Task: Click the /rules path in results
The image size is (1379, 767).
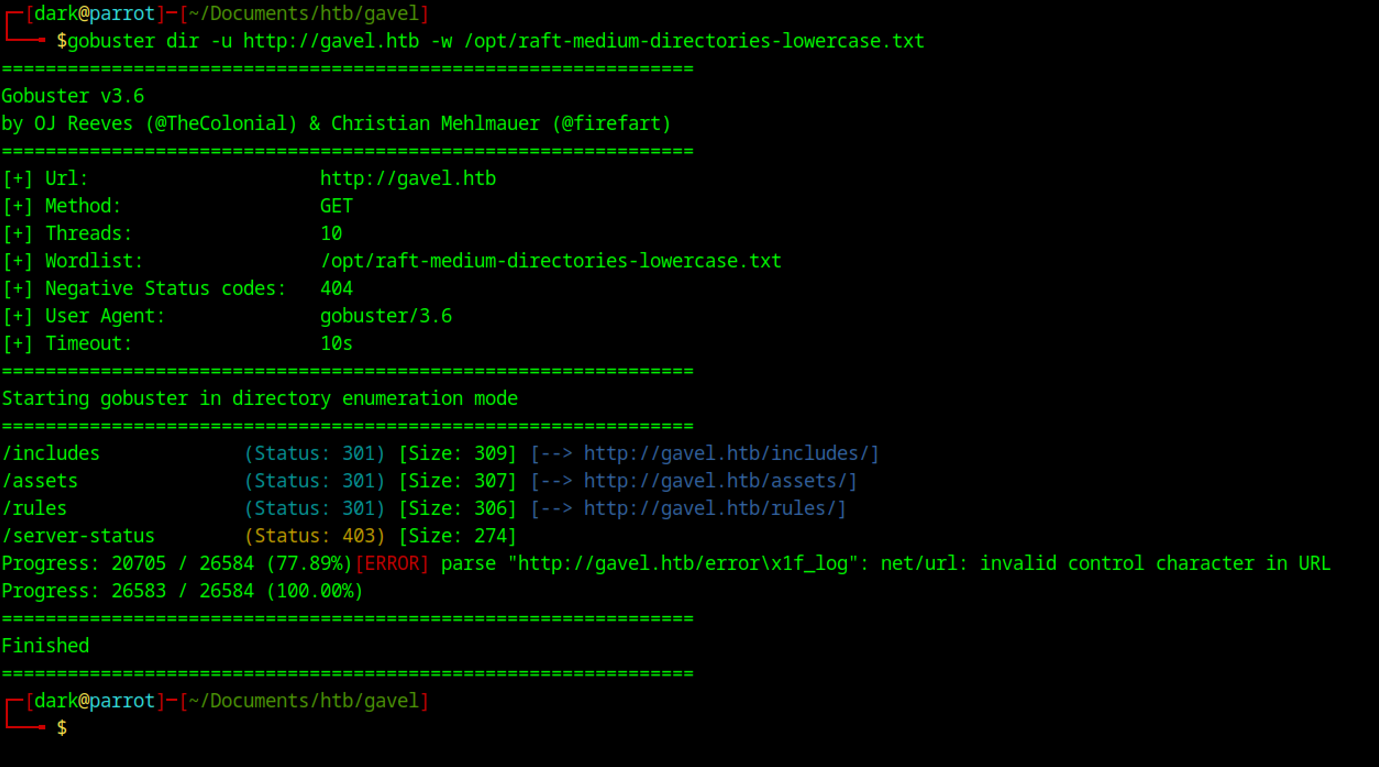Action: (35, 509)
